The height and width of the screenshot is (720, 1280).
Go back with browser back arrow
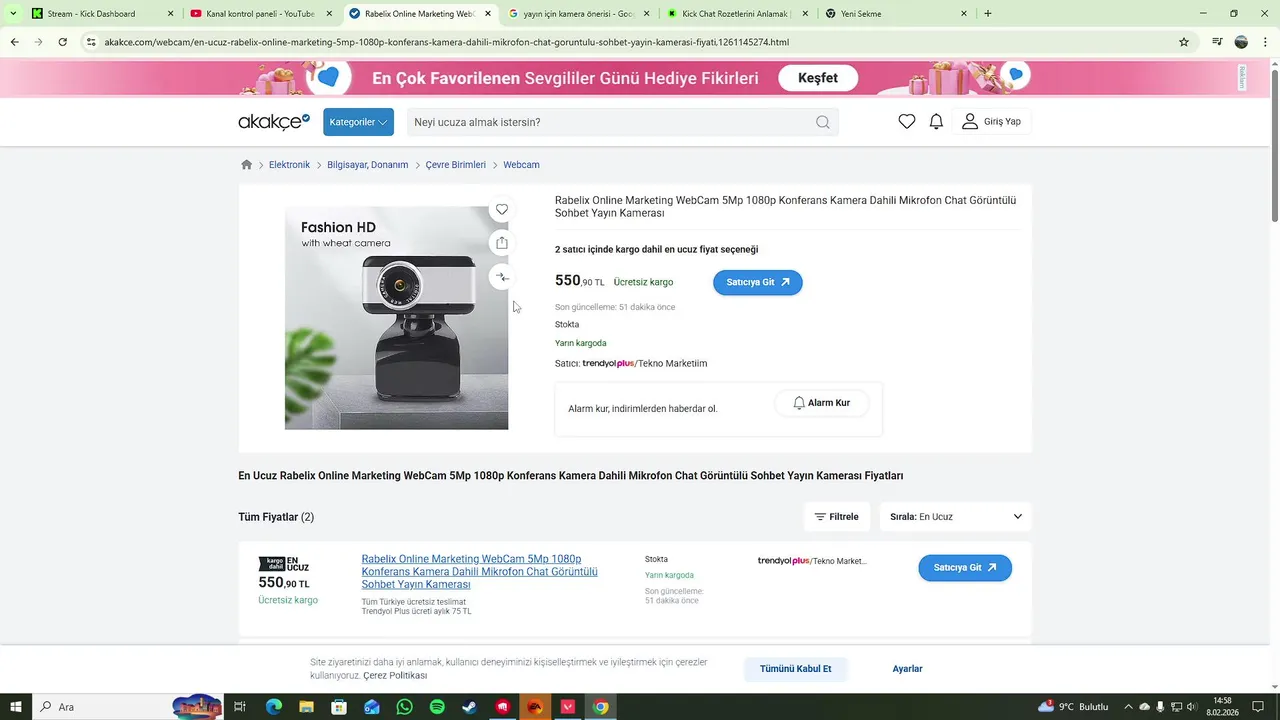coord(14,42)
